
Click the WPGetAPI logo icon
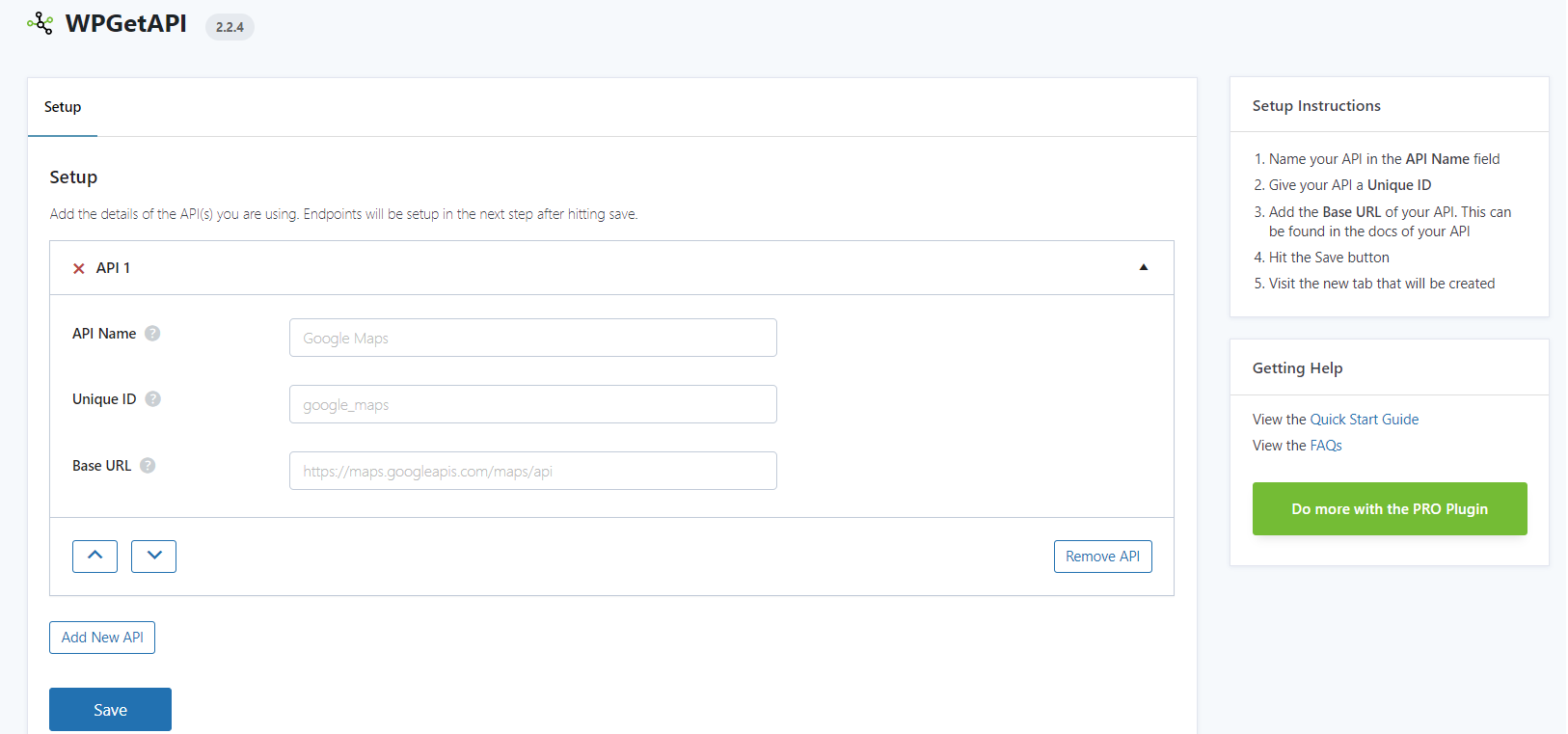pos(41,23)
